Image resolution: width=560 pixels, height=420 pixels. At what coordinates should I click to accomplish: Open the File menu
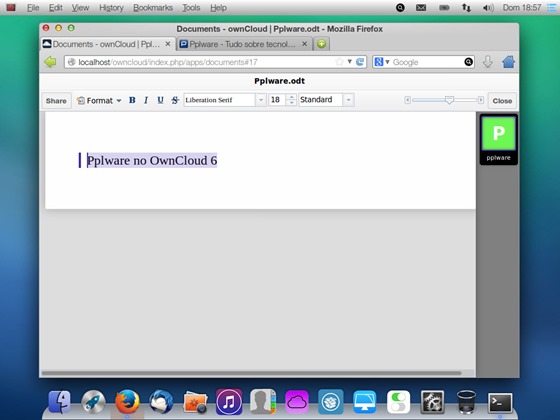click(x=33, y=8)
